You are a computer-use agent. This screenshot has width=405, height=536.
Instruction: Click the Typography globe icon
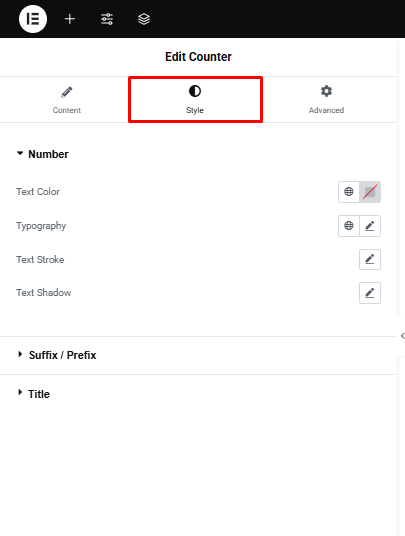(349, 226)
